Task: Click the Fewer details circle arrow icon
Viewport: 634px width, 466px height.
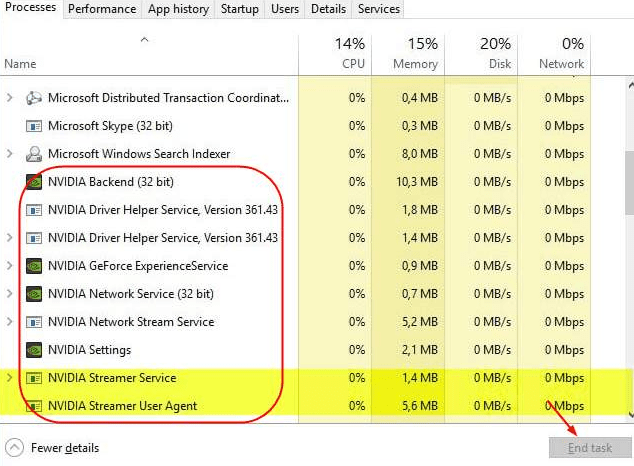Action: pos(15,448)
